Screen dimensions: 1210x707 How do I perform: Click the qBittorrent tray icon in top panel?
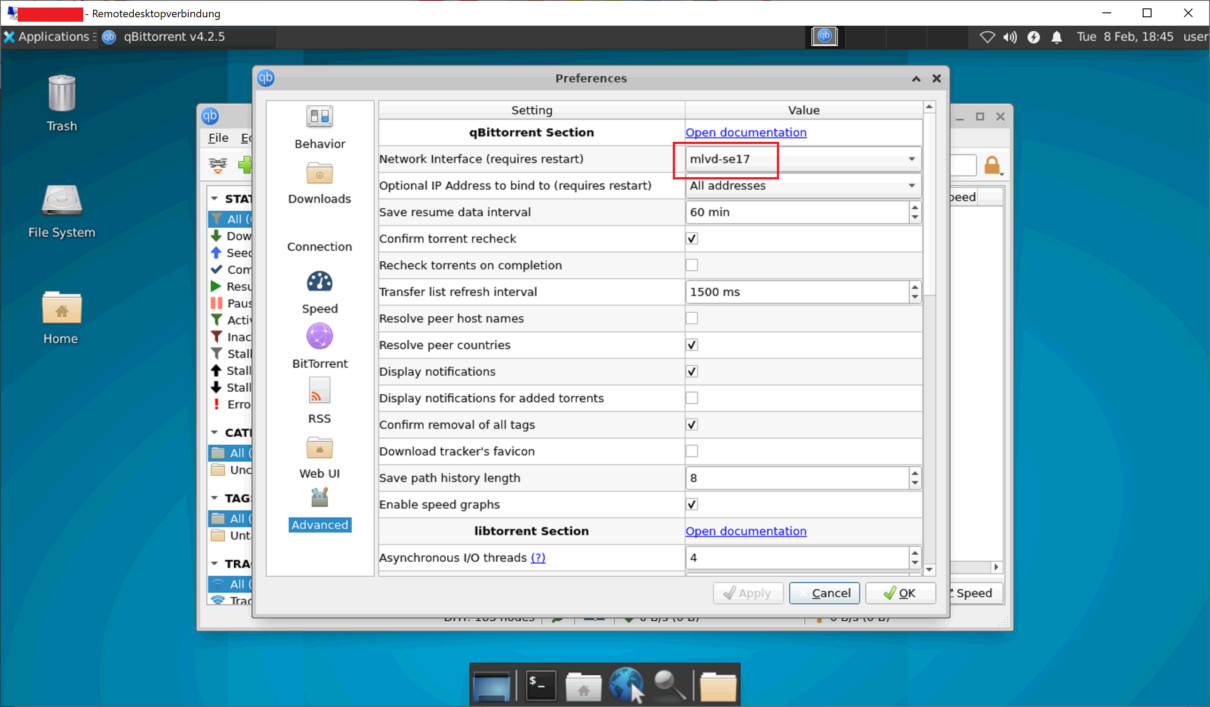(824, 36)
